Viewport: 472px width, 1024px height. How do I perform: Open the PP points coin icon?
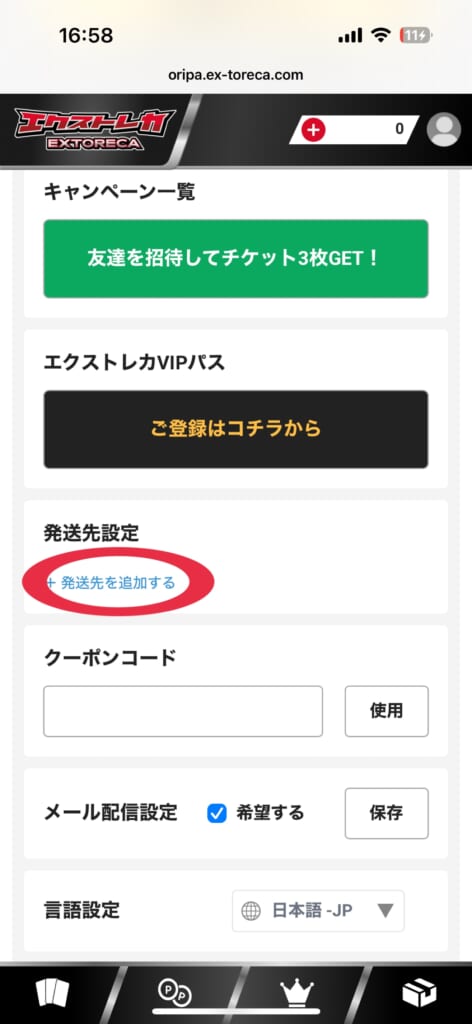pos(175,993)
